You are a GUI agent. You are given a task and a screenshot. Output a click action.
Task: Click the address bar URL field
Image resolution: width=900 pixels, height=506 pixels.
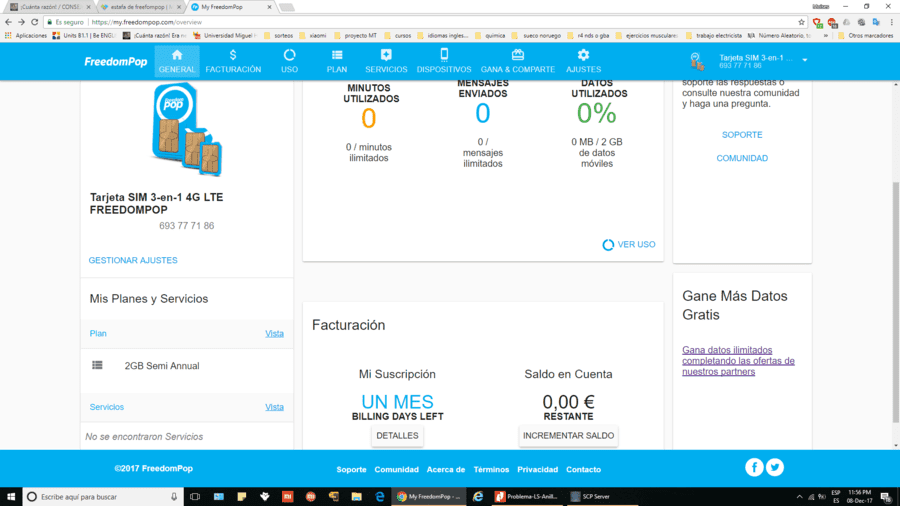click(425, 22)
